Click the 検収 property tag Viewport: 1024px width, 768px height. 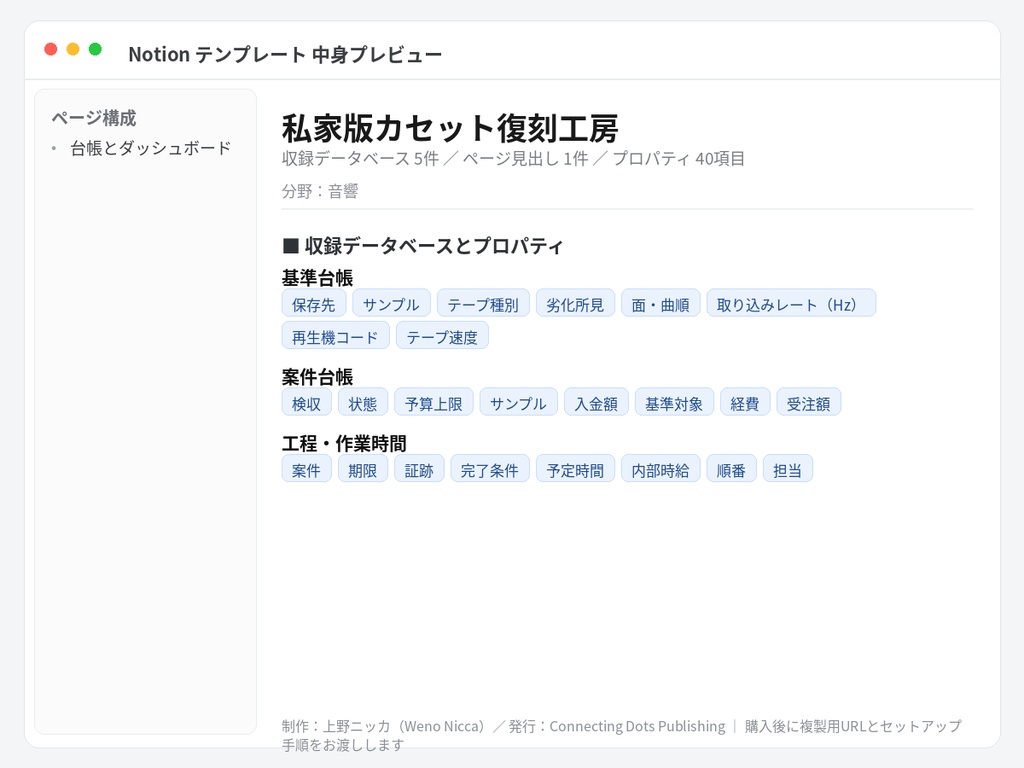pos(306,404)
